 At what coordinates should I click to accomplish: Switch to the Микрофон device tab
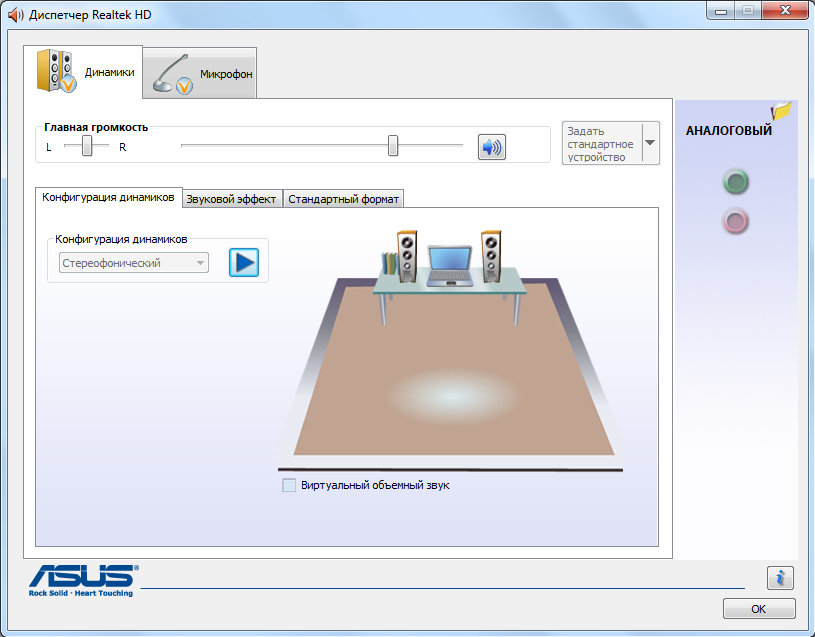pyautogui.click(x=200, y=73)
